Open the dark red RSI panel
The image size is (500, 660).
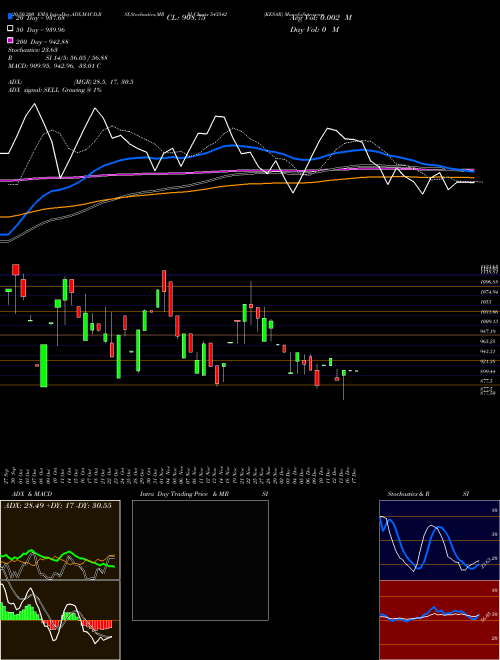[x=439, y=620]
